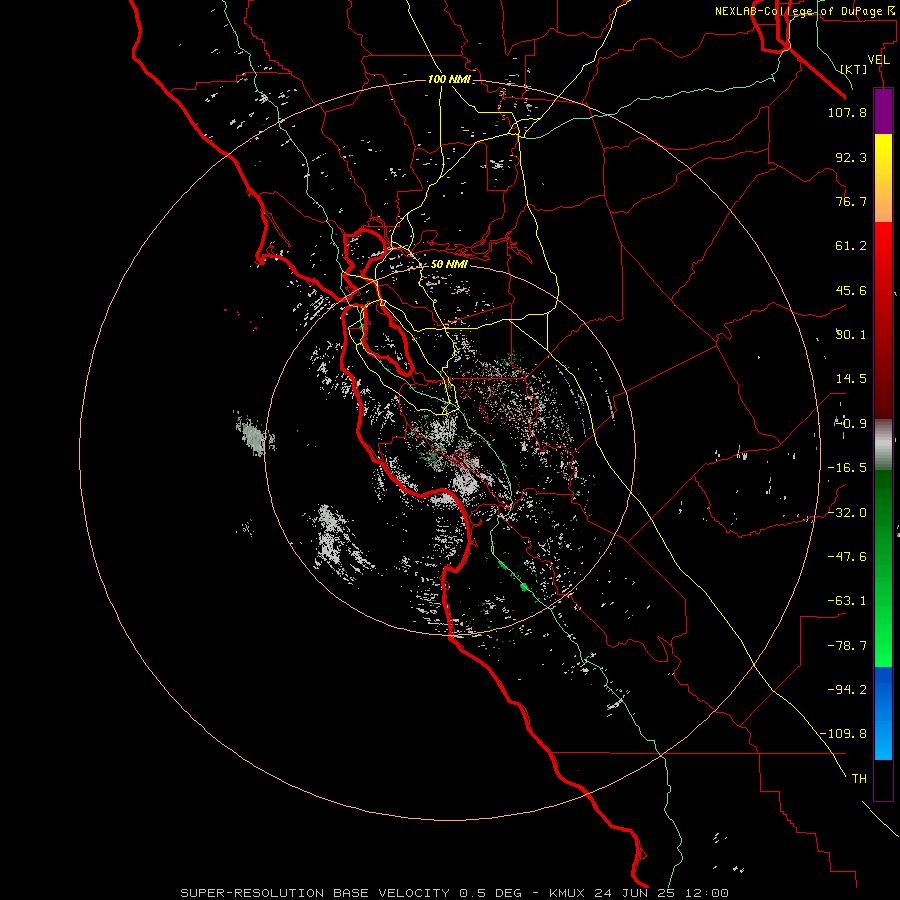Select the -0.9 velocity scale value

851,424
